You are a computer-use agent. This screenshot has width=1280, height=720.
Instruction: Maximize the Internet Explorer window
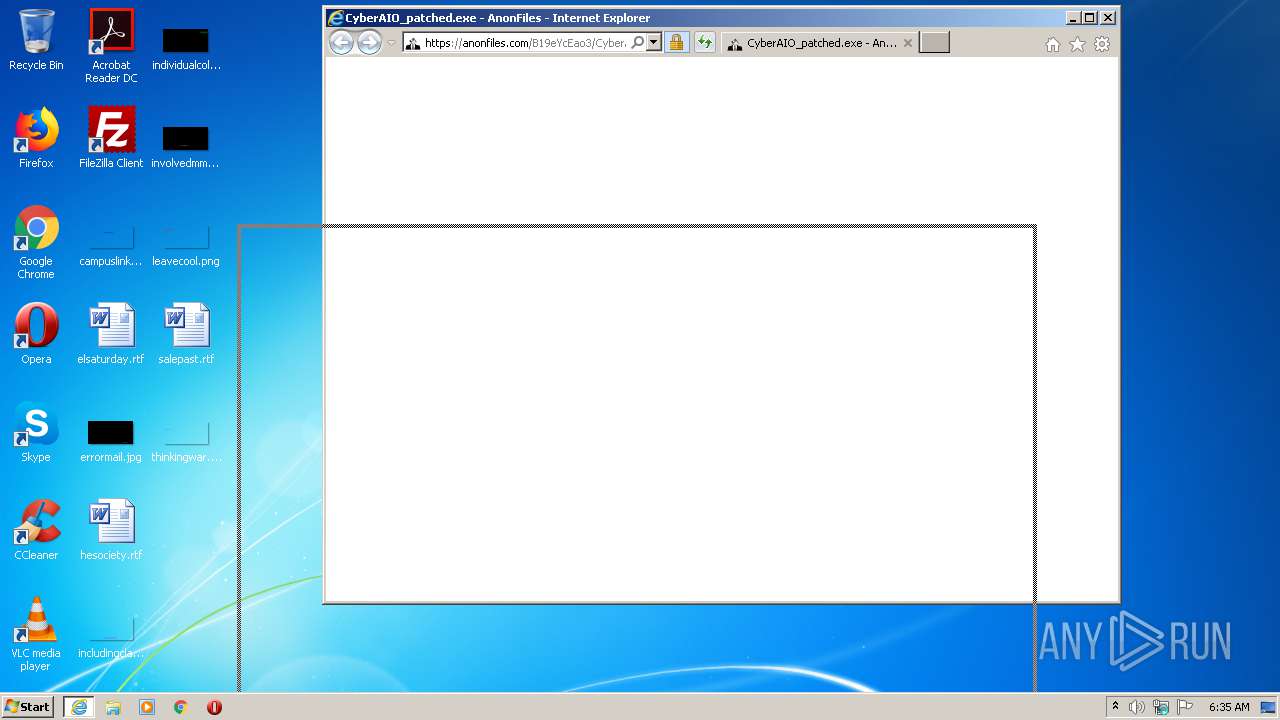[1090, 18]
